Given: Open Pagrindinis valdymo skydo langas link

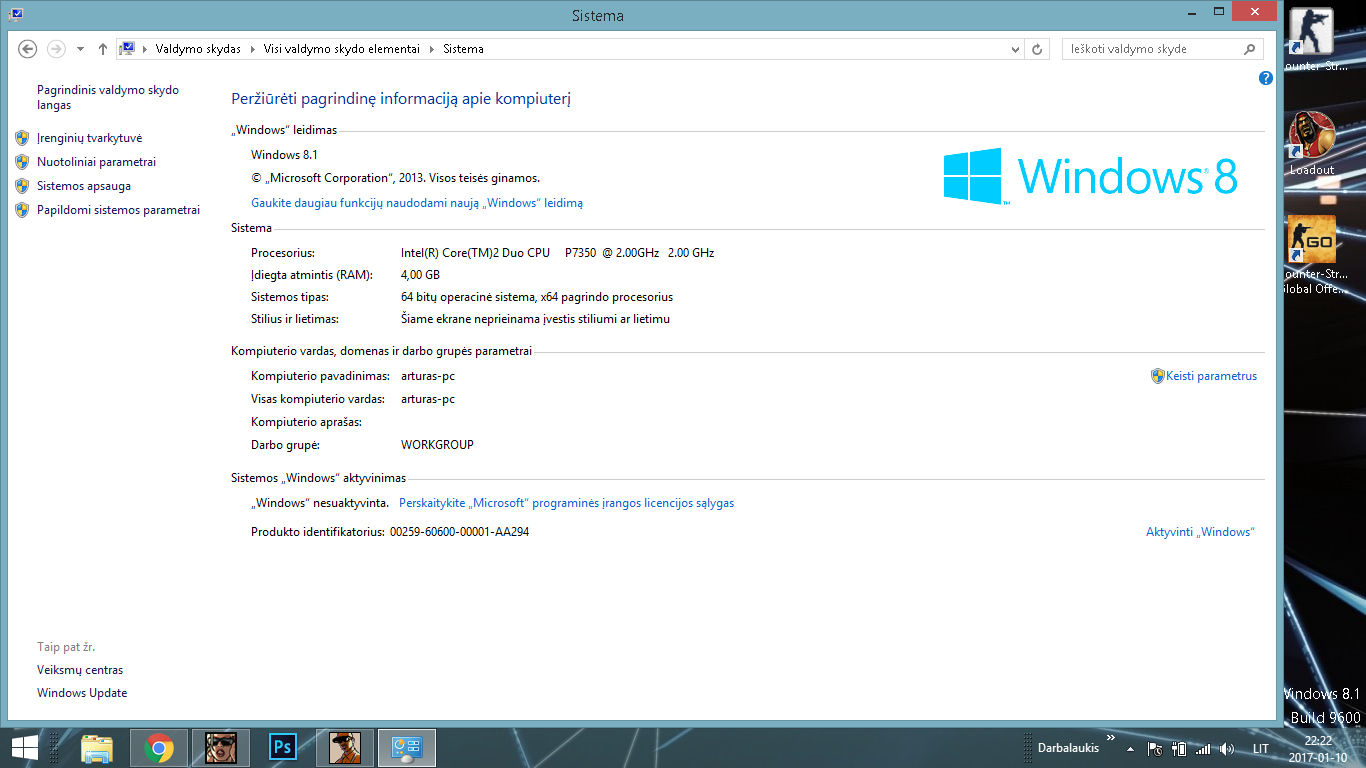Looking at the screenshot, I should pyautogui.click(x=108, y=97).
